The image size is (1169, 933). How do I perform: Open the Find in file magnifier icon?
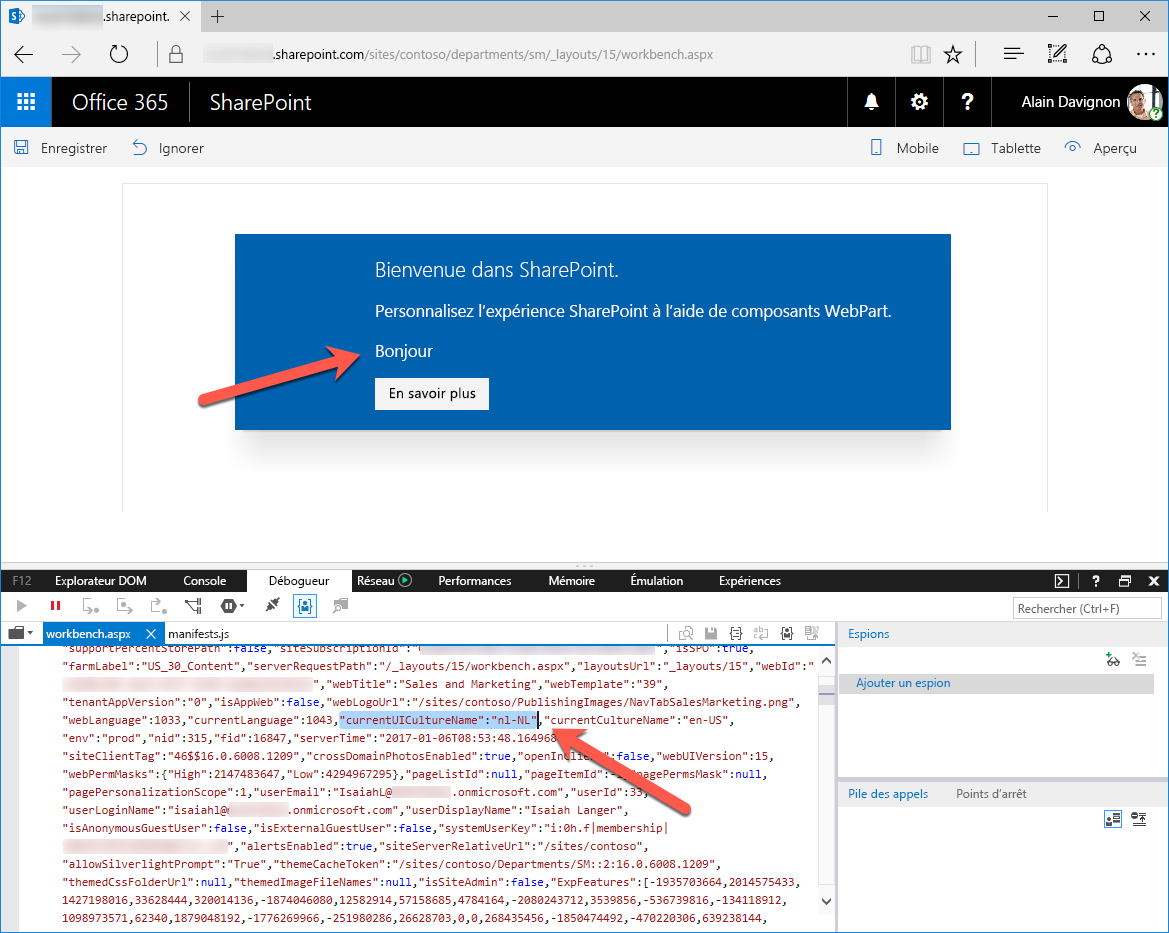pyautogui.click(x=686, y=634)
